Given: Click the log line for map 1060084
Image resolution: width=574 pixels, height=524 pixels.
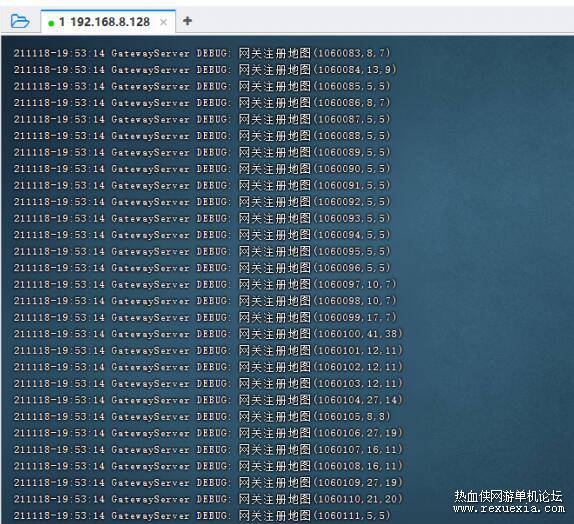Looking at the screenshot, I should click(205, 70).
